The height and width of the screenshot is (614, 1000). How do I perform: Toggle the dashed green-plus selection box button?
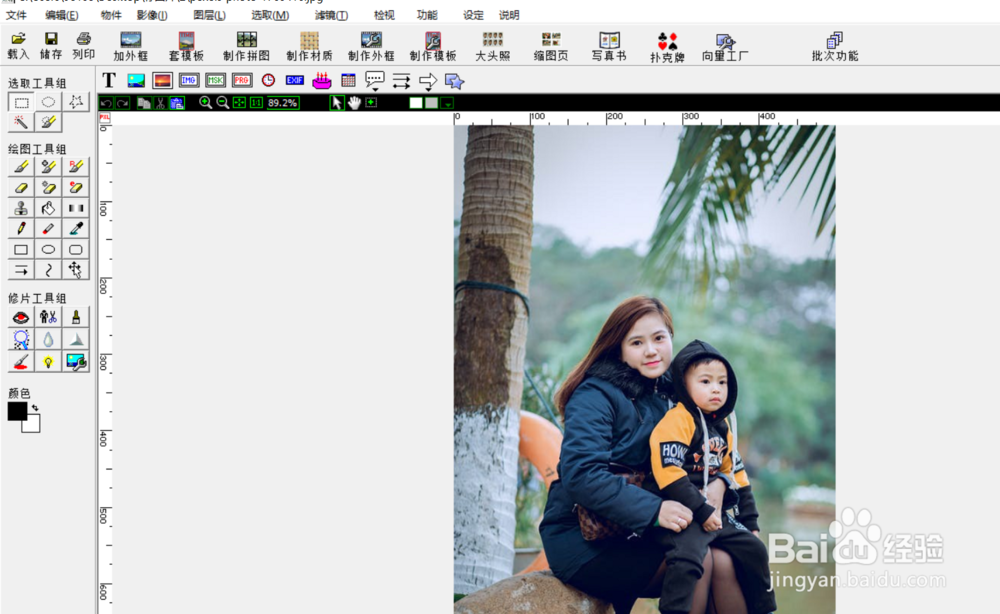coord(371,102)
